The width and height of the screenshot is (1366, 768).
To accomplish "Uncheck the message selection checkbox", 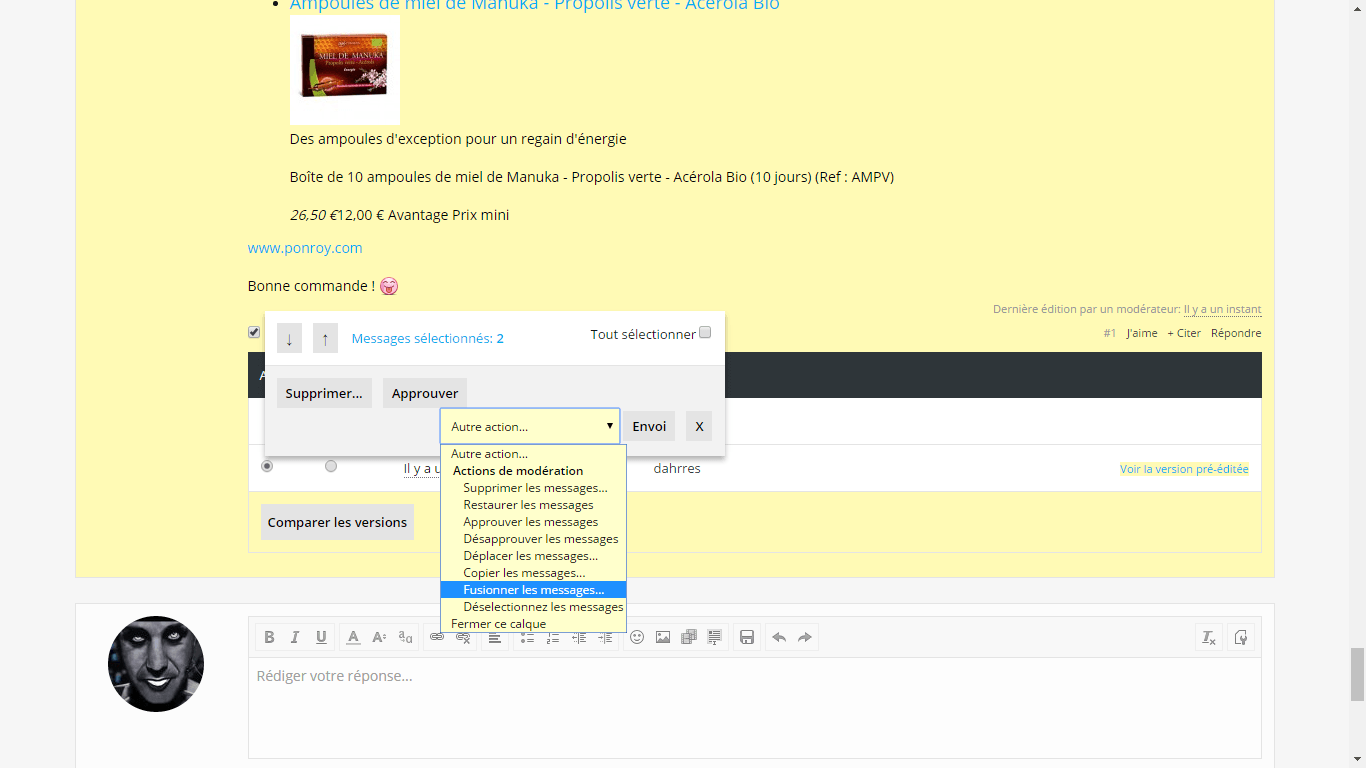I will 254,333.
